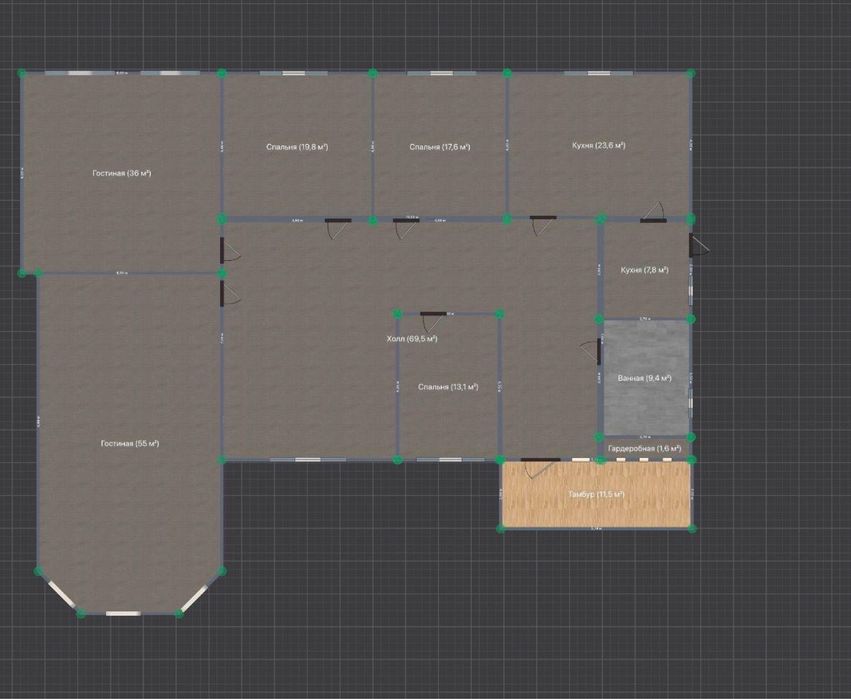Select the door into Гостиная 55 м²
851x699 pixels.
pyautogui.click(x=231, y=293)
